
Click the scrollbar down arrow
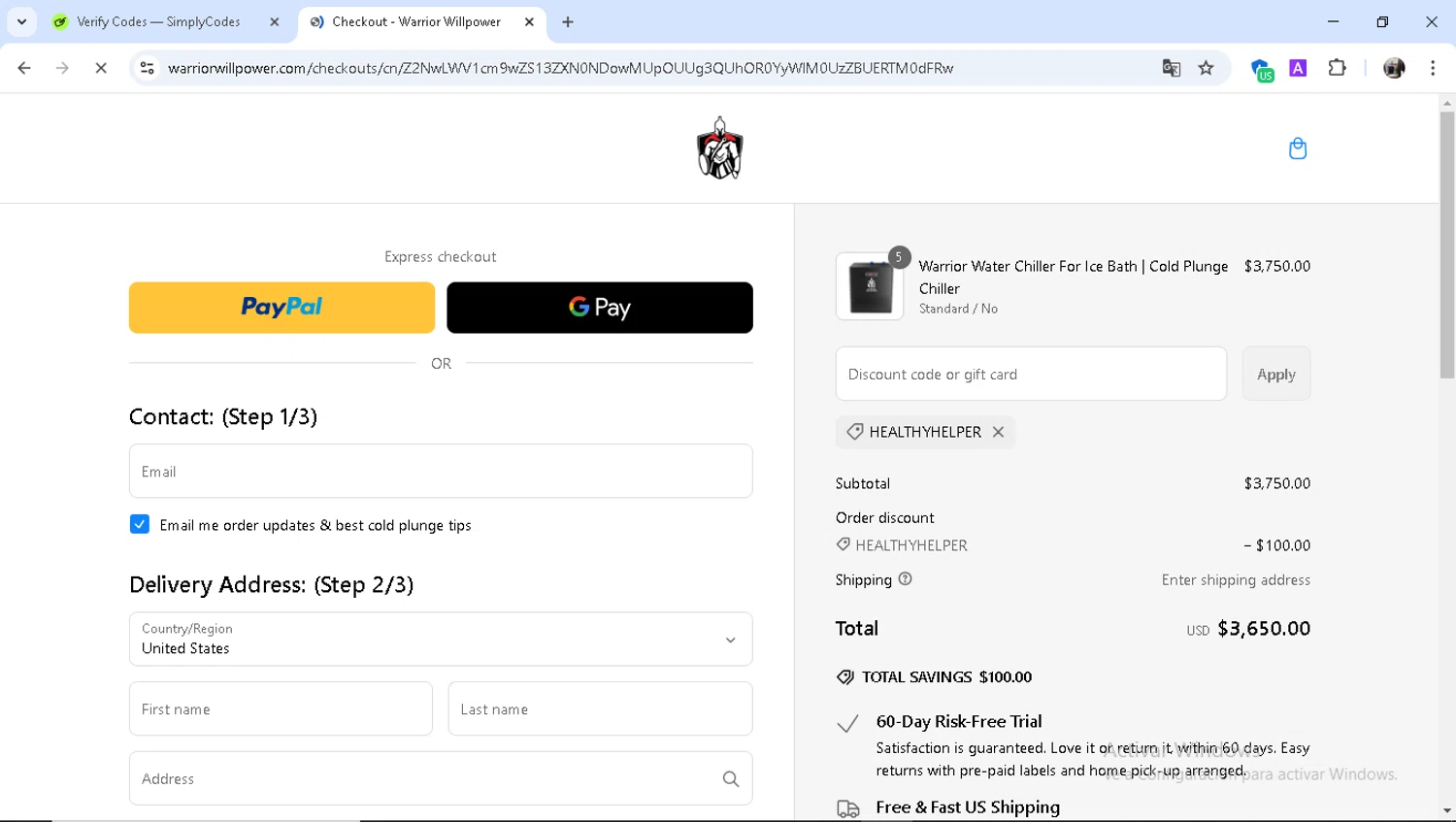tap(1447, 810)
